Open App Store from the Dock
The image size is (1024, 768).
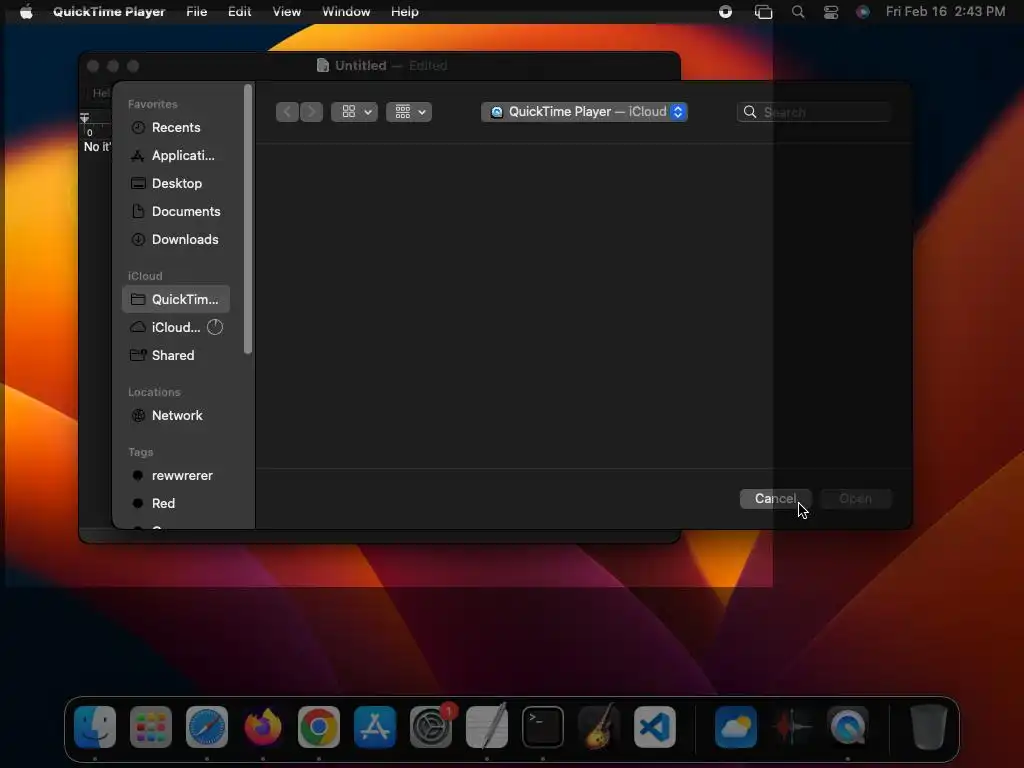(375, 727)
